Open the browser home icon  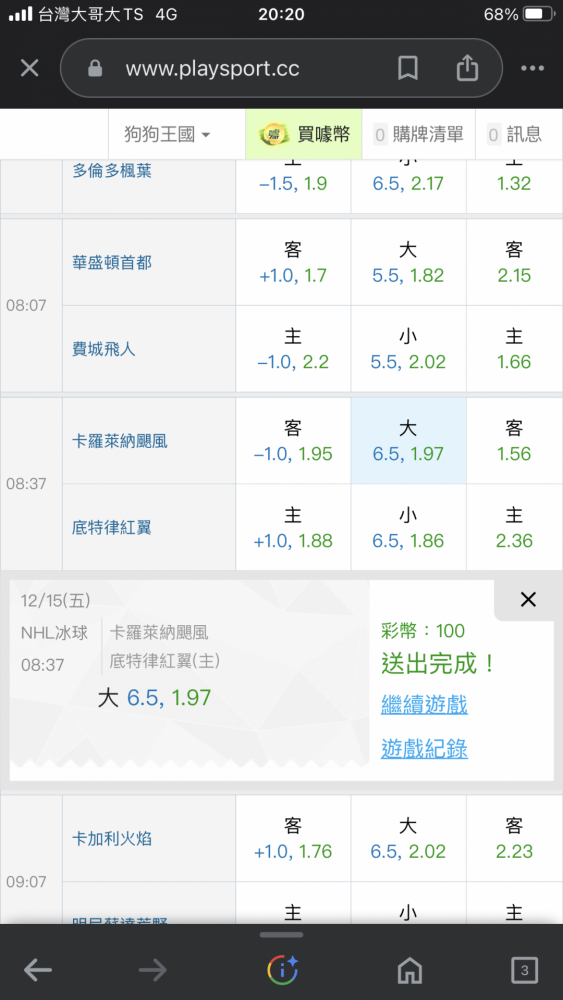409,971
